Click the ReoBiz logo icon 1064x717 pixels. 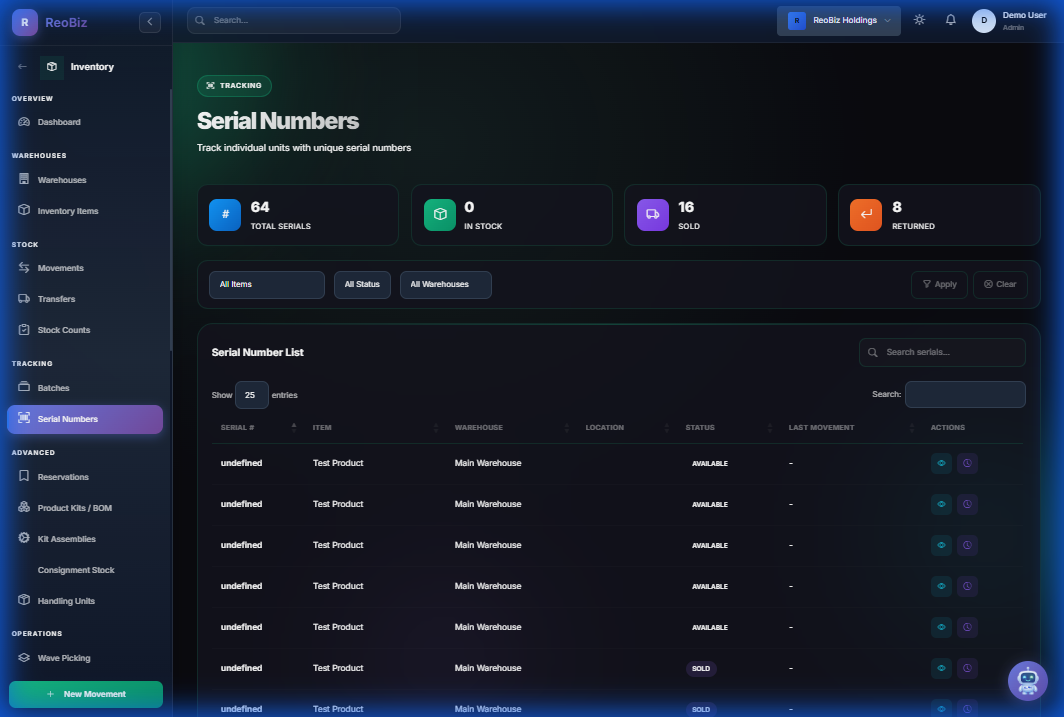pyautogui.click(x=25, y=21)
